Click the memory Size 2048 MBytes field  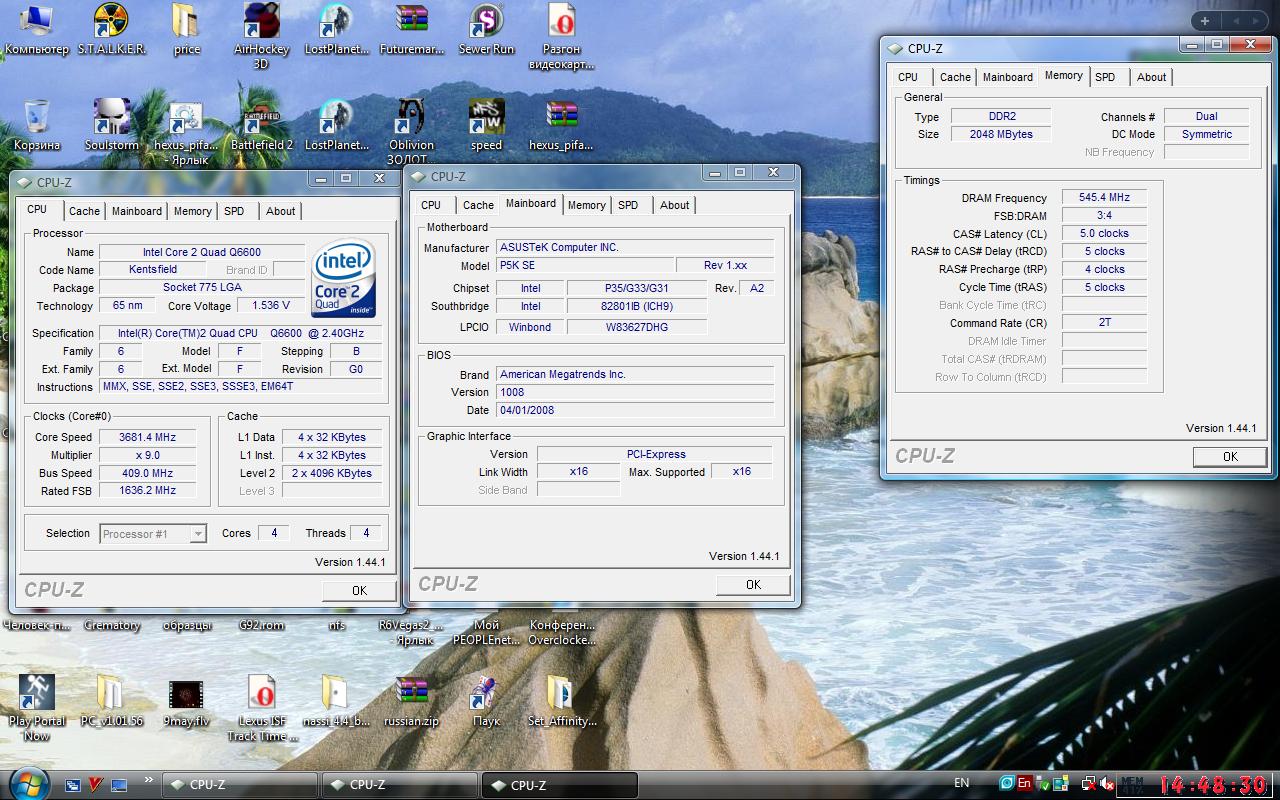(x=1001, y=134)
